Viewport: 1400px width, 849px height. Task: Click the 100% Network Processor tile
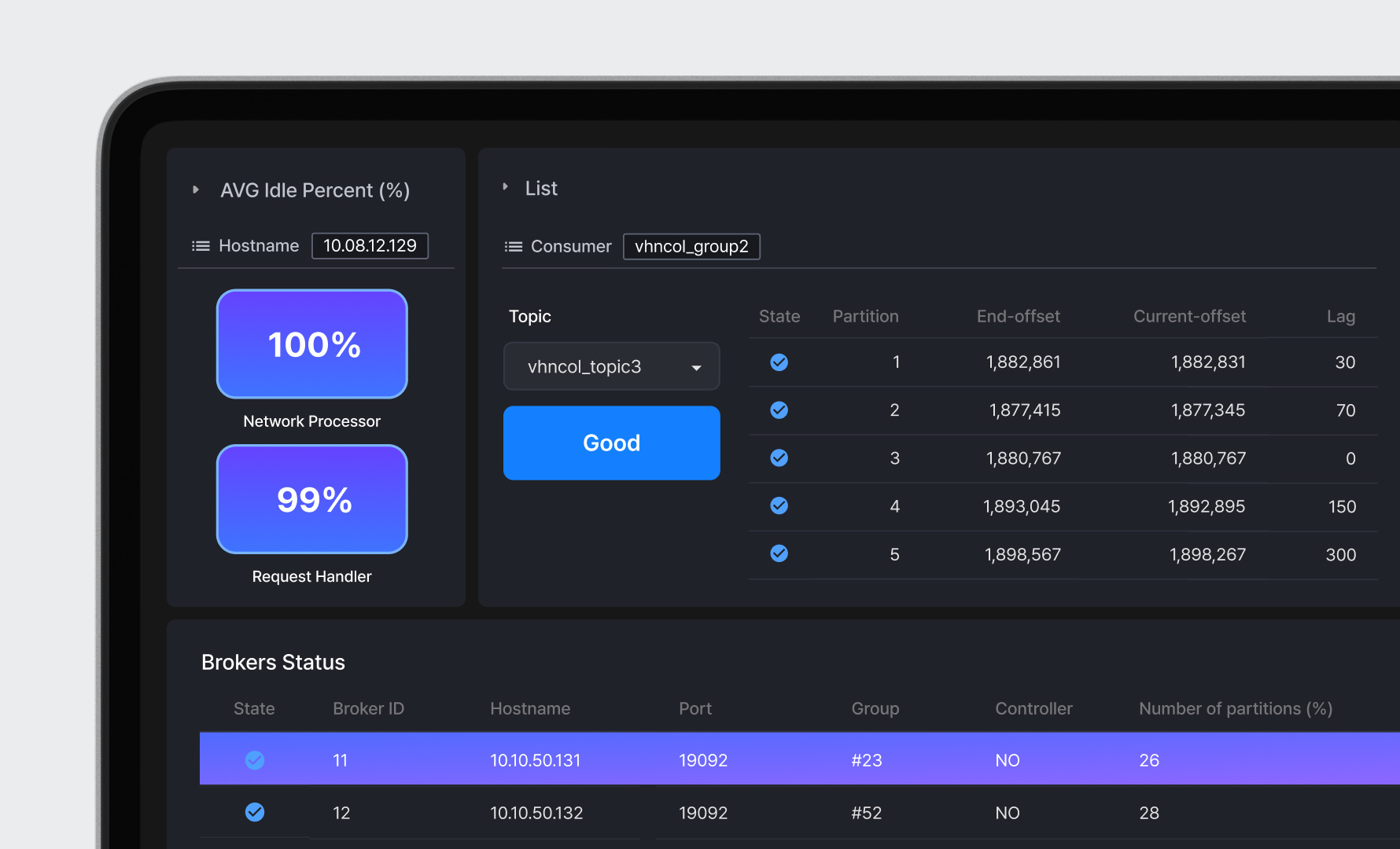pos(312,344)
